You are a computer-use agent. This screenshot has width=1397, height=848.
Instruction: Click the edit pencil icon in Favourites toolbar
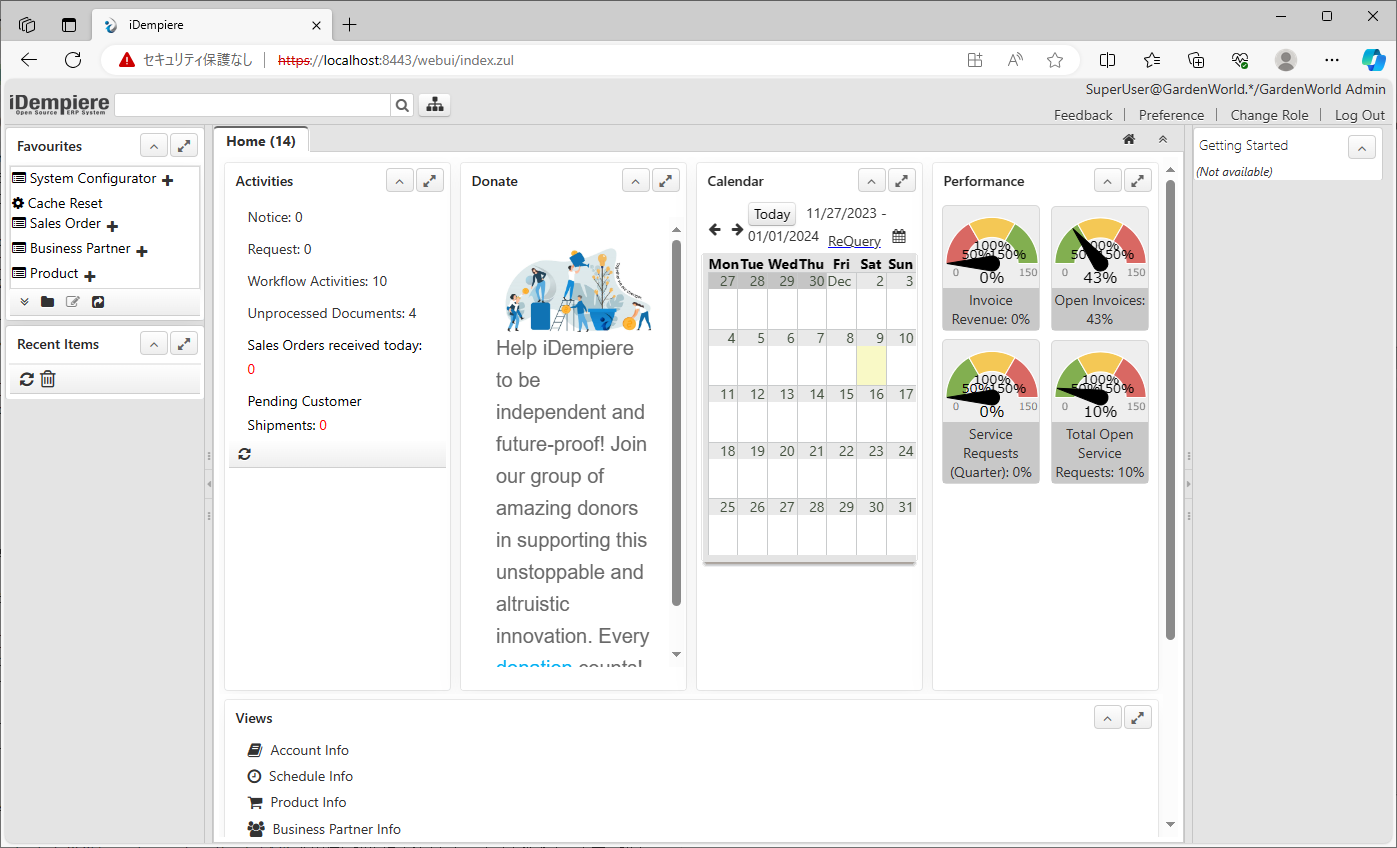73,302
